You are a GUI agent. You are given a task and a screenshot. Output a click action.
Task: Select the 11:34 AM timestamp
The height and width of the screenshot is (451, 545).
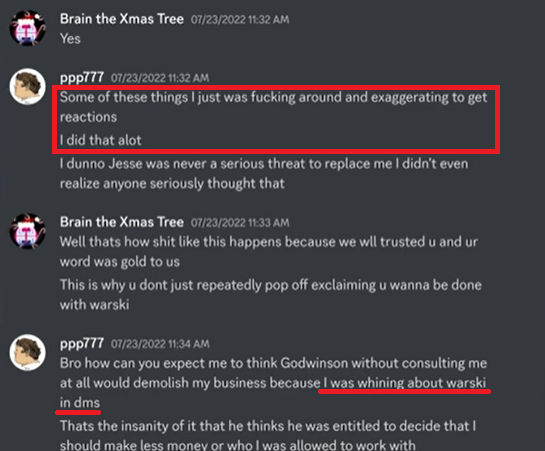pos(160,344)
